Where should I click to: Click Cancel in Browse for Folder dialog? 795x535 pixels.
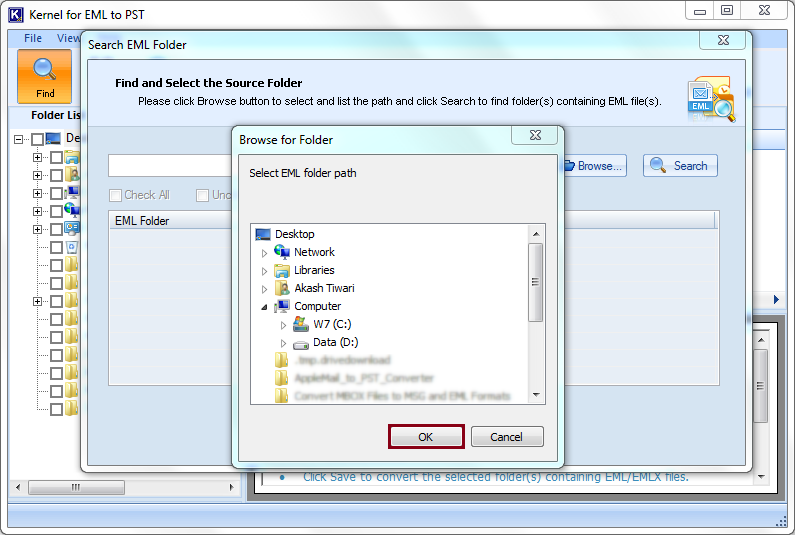[507, 437]
